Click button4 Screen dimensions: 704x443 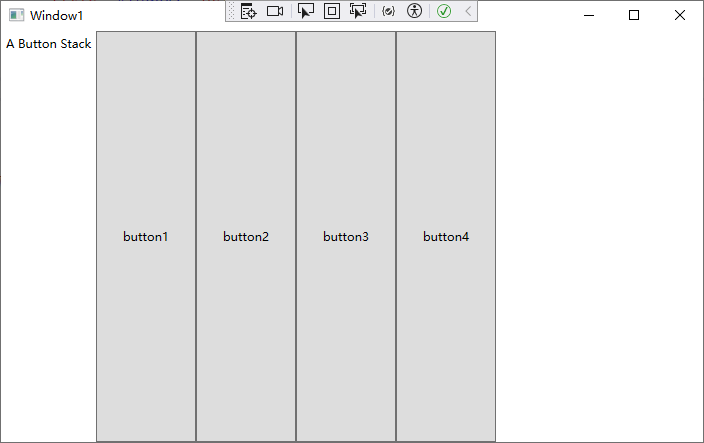point(446,237)
